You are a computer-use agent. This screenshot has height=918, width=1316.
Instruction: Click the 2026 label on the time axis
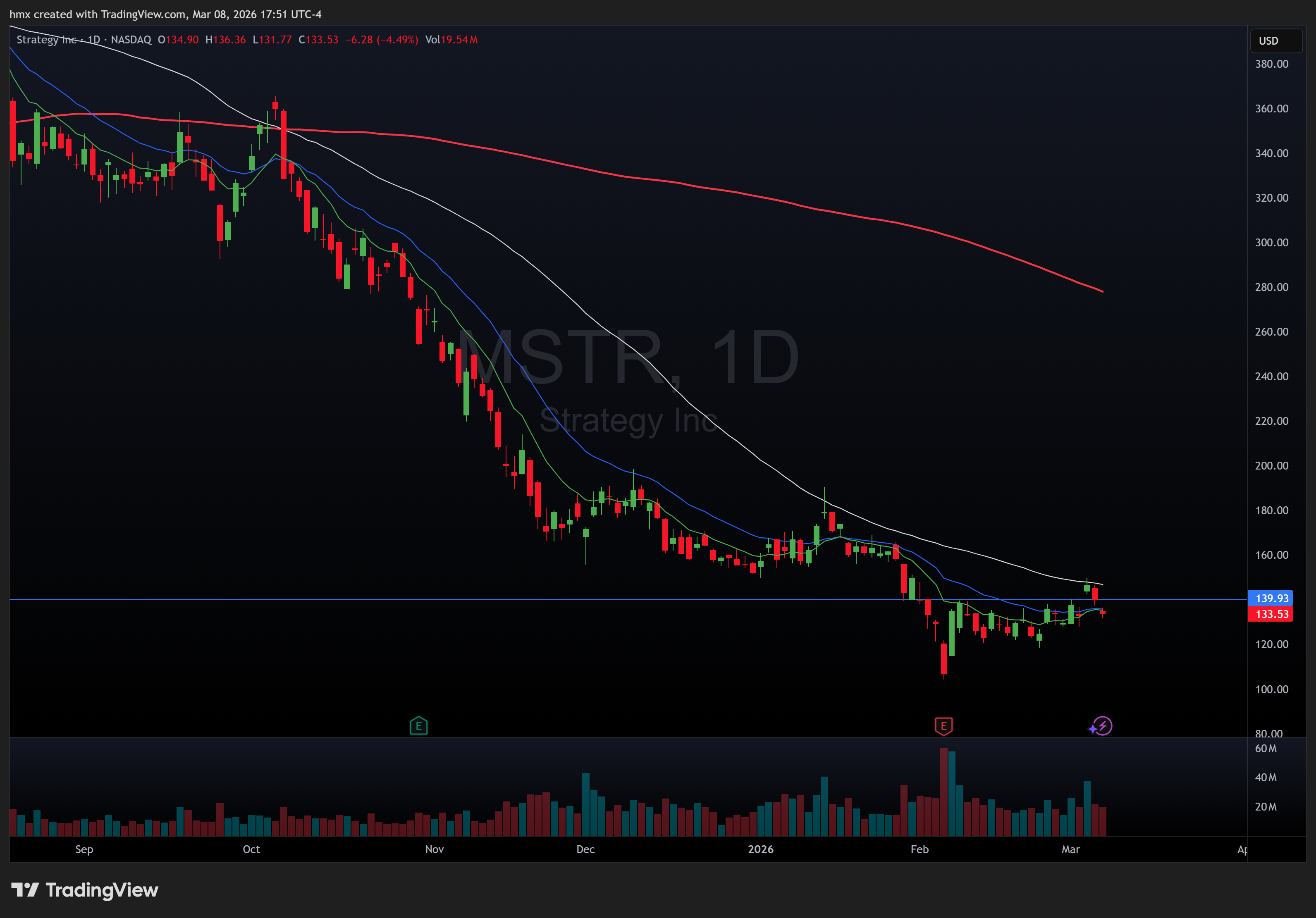tap(760, 849)
